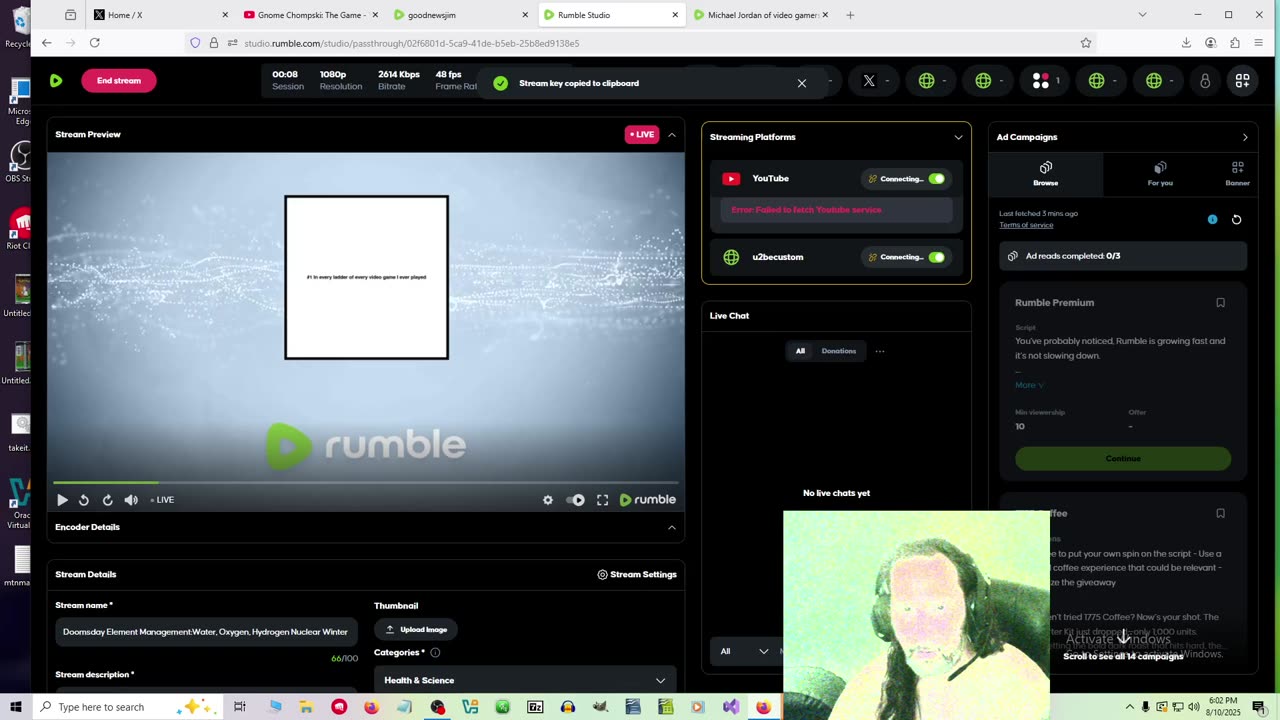Open the add-widgets grid icon at top right
This screenshot has width=1280, height=720.
point(1242,81)
